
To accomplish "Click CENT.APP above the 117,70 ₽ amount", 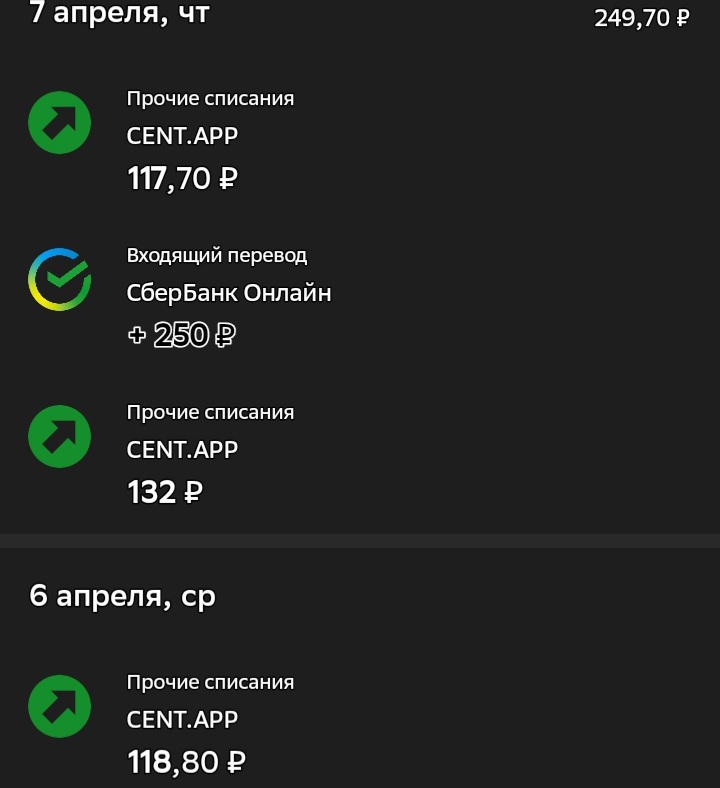I will point(182,136).
